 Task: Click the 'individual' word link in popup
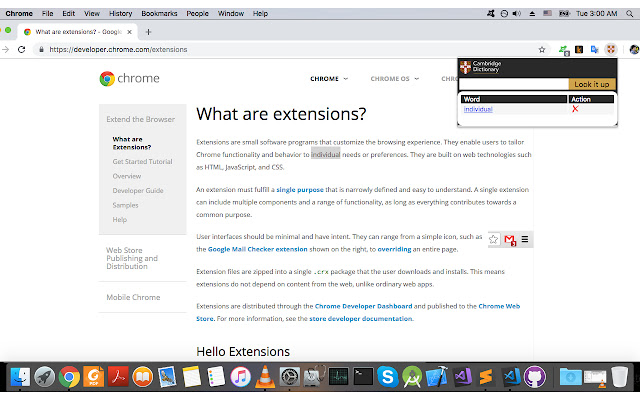[478, 109]
